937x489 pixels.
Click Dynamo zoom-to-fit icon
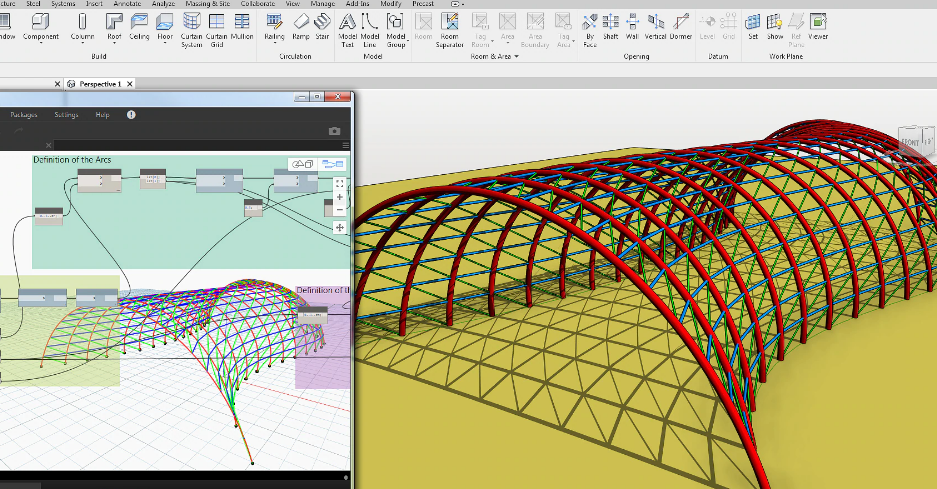(339, 184)
